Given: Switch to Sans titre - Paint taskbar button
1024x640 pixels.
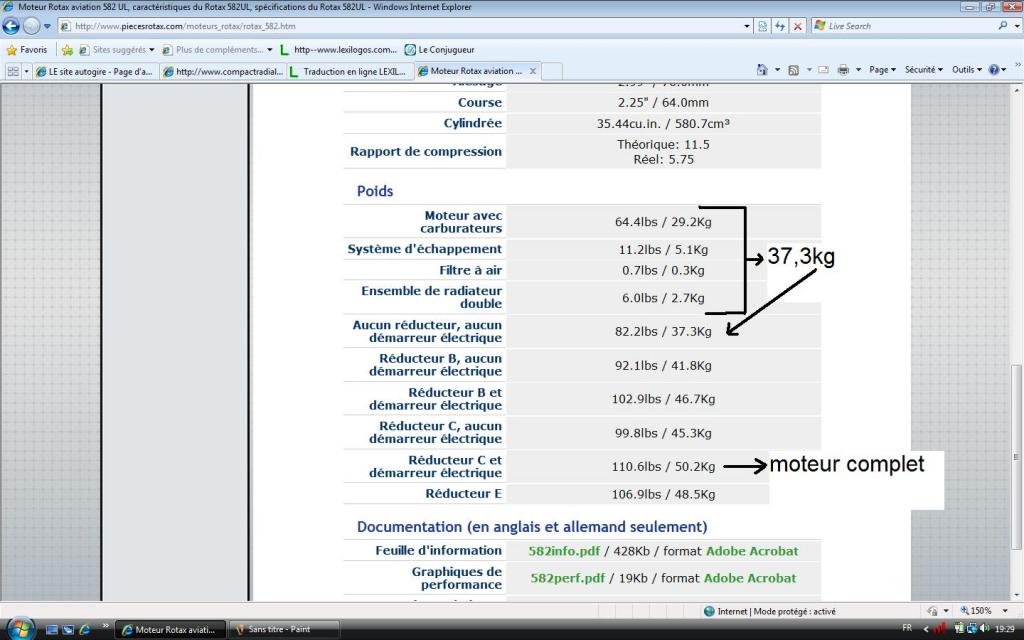Looking at the screenshot, I should (x=283, y=630).
